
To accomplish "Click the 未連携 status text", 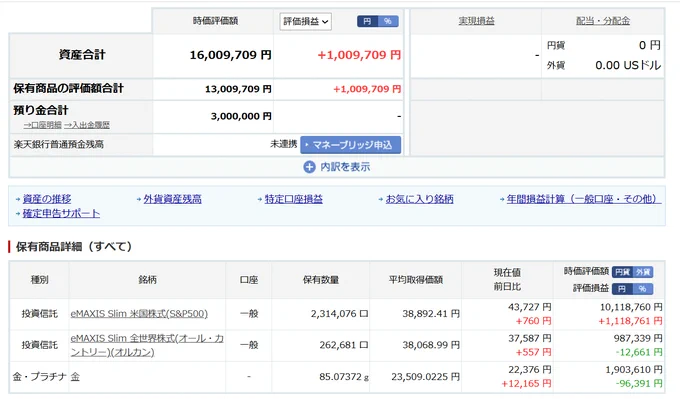I will 284,144.
